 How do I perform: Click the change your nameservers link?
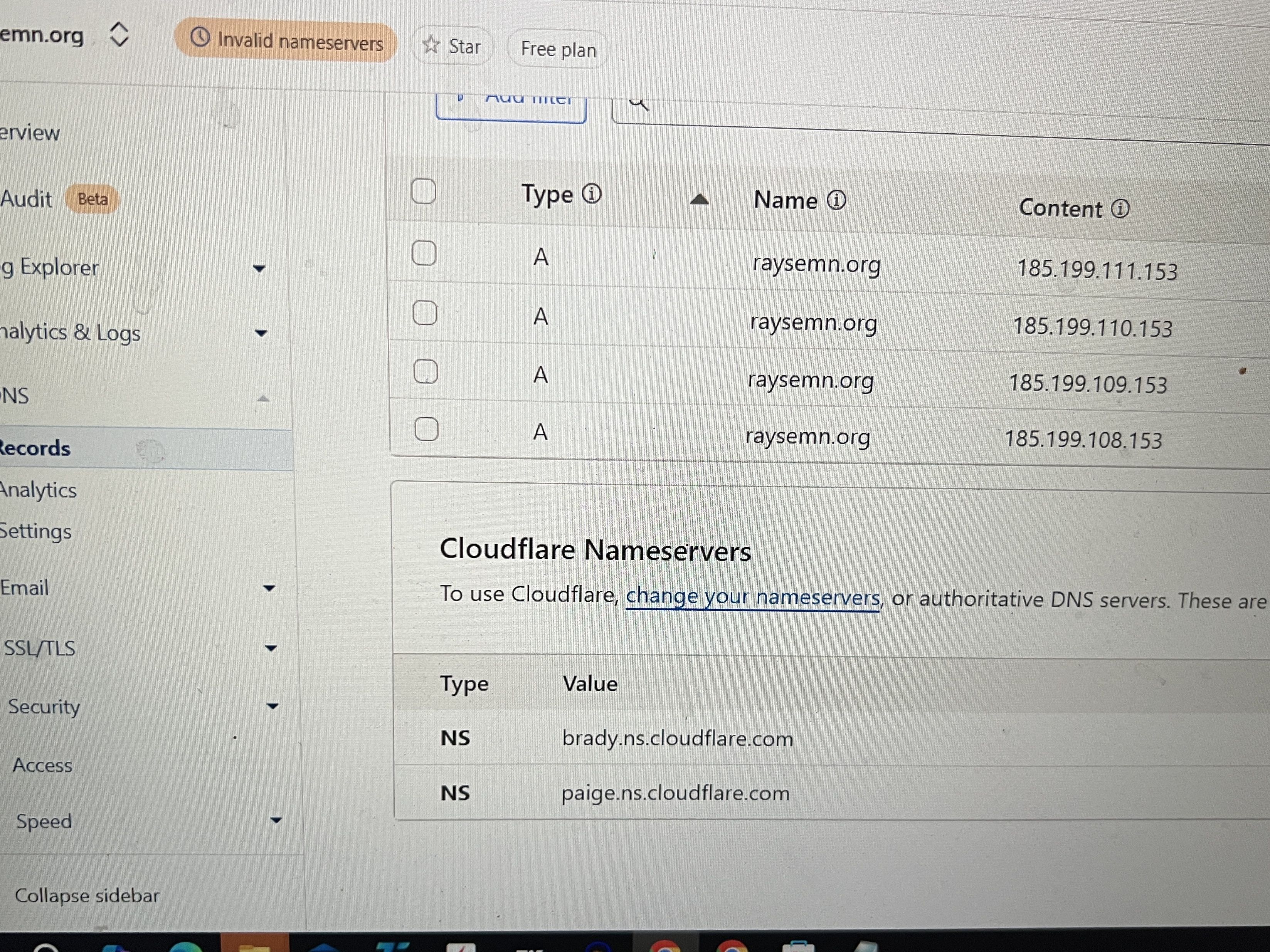pyautogui.click(x=752, y=597)
